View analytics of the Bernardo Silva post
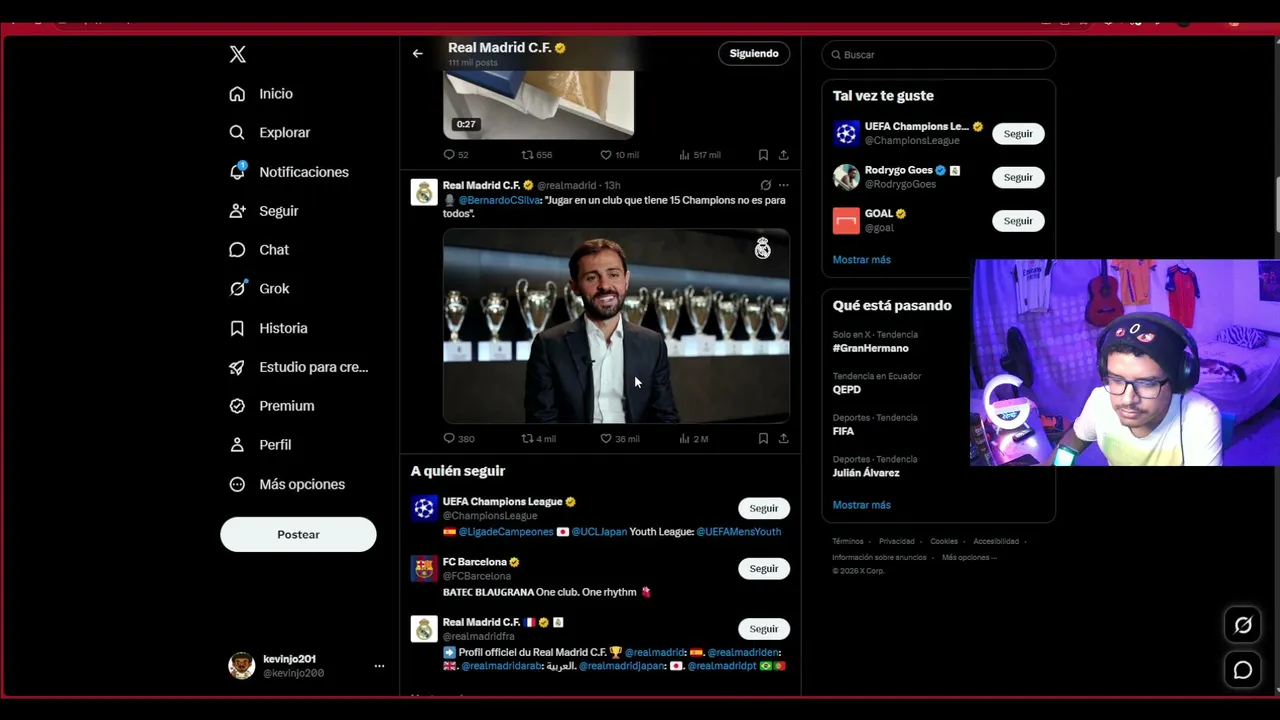This screenshot has width=1280, height=720. (685, 438)
